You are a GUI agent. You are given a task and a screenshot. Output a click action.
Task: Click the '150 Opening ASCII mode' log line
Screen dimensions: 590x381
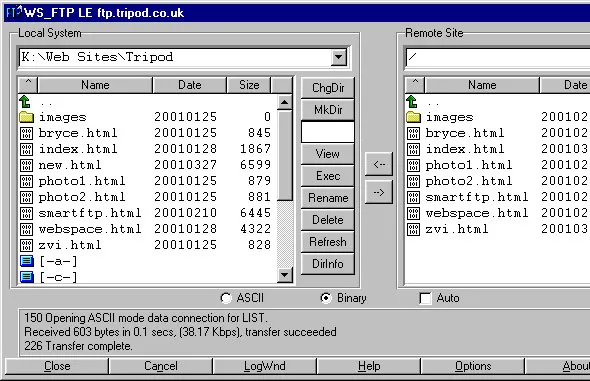[146, 318]
